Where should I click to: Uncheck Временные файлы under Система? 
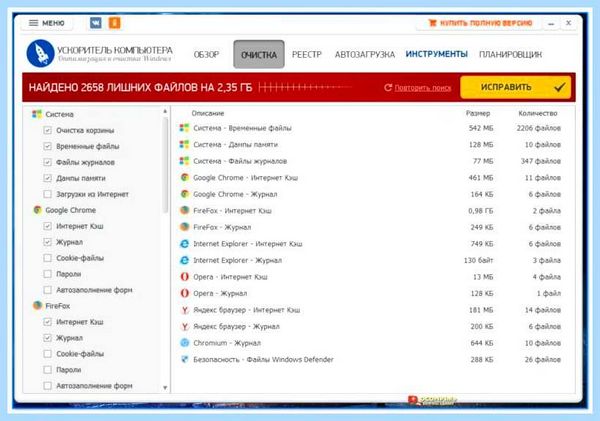click(x=47, y=146)
